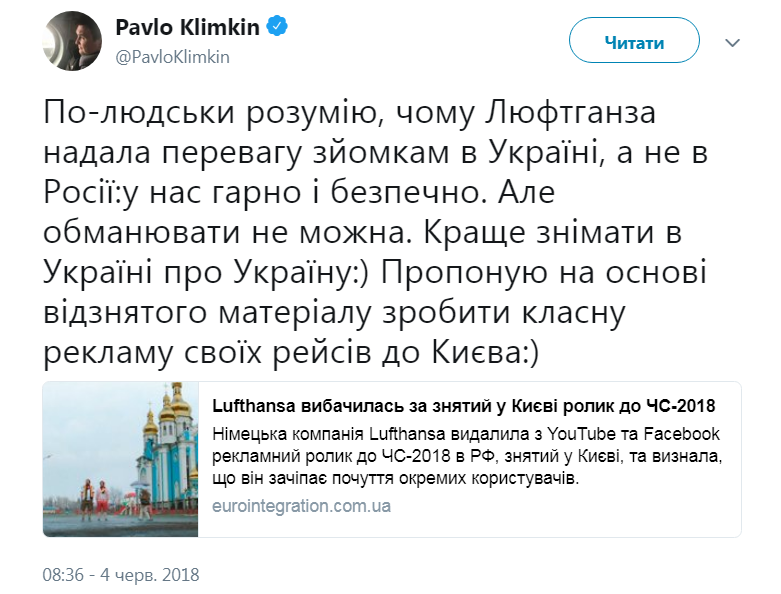The width and height of the screenshot is (781, 594).
Task: Open the tweet timestamp '08:36 - 4 черв. 2018'
Action: pyautogui.click(x=121, y=575)
